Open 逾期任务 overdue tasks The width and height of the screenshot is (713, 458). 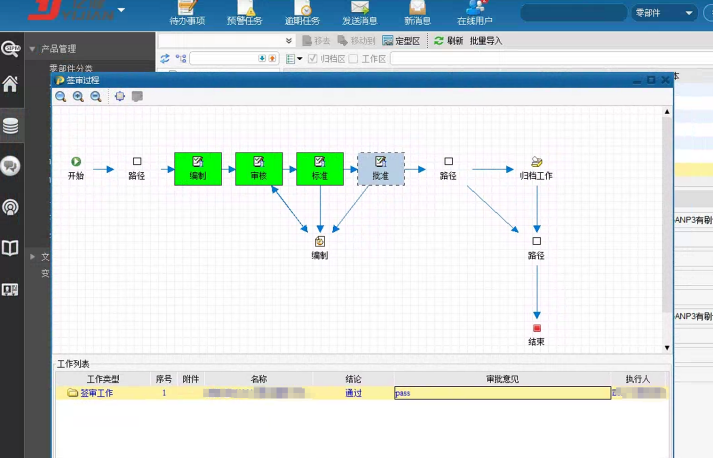tap(302, 13)
